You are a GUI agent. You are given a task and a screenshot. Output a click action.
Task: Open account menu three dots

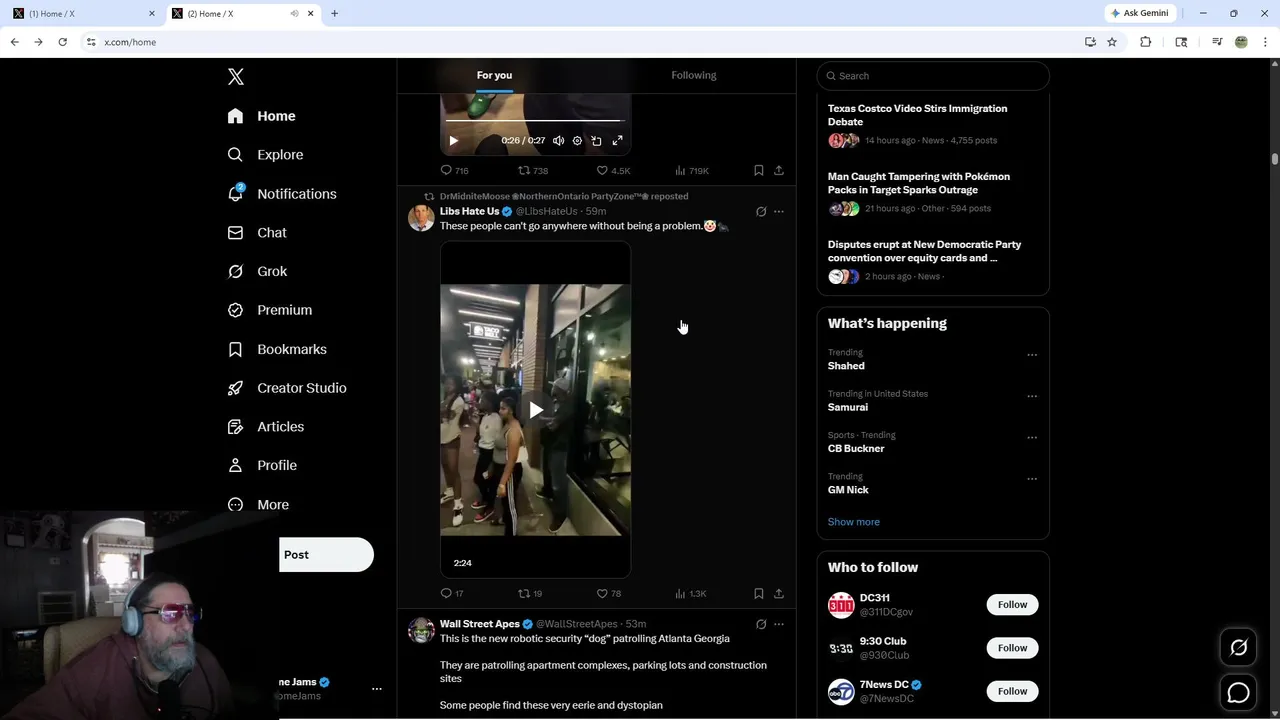point(377,689)
